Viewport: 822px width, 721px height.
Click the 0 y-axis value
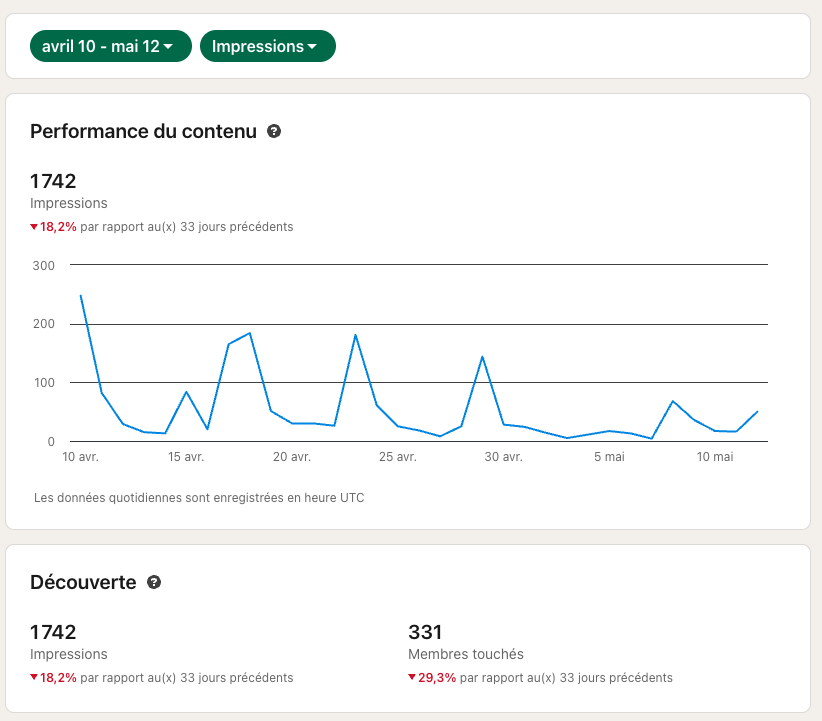pyautogui.click(x=51, y=442)
